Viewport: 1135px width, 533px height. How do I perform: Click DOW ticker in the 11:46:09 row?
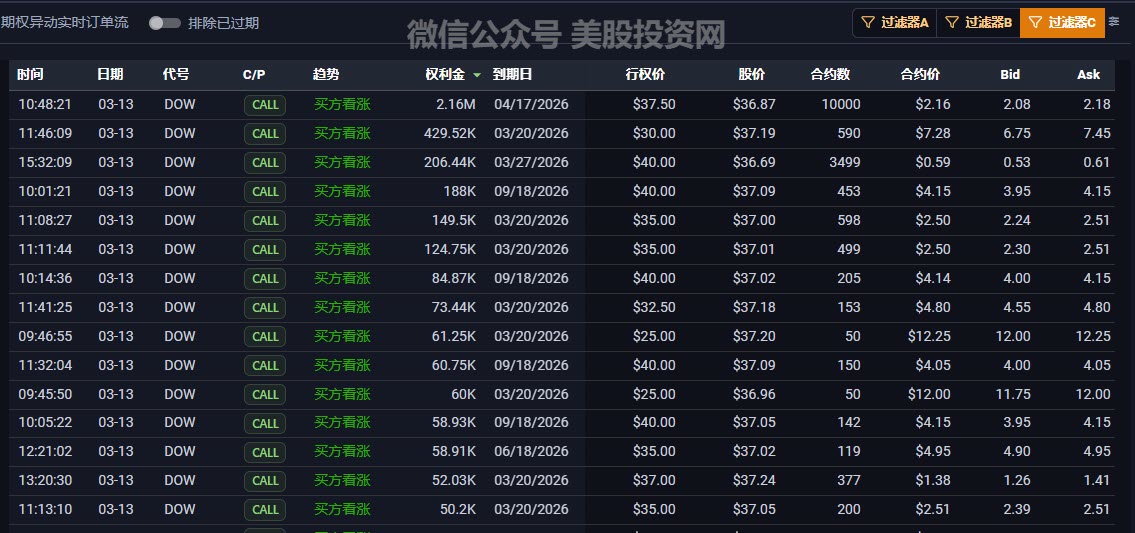180,133
